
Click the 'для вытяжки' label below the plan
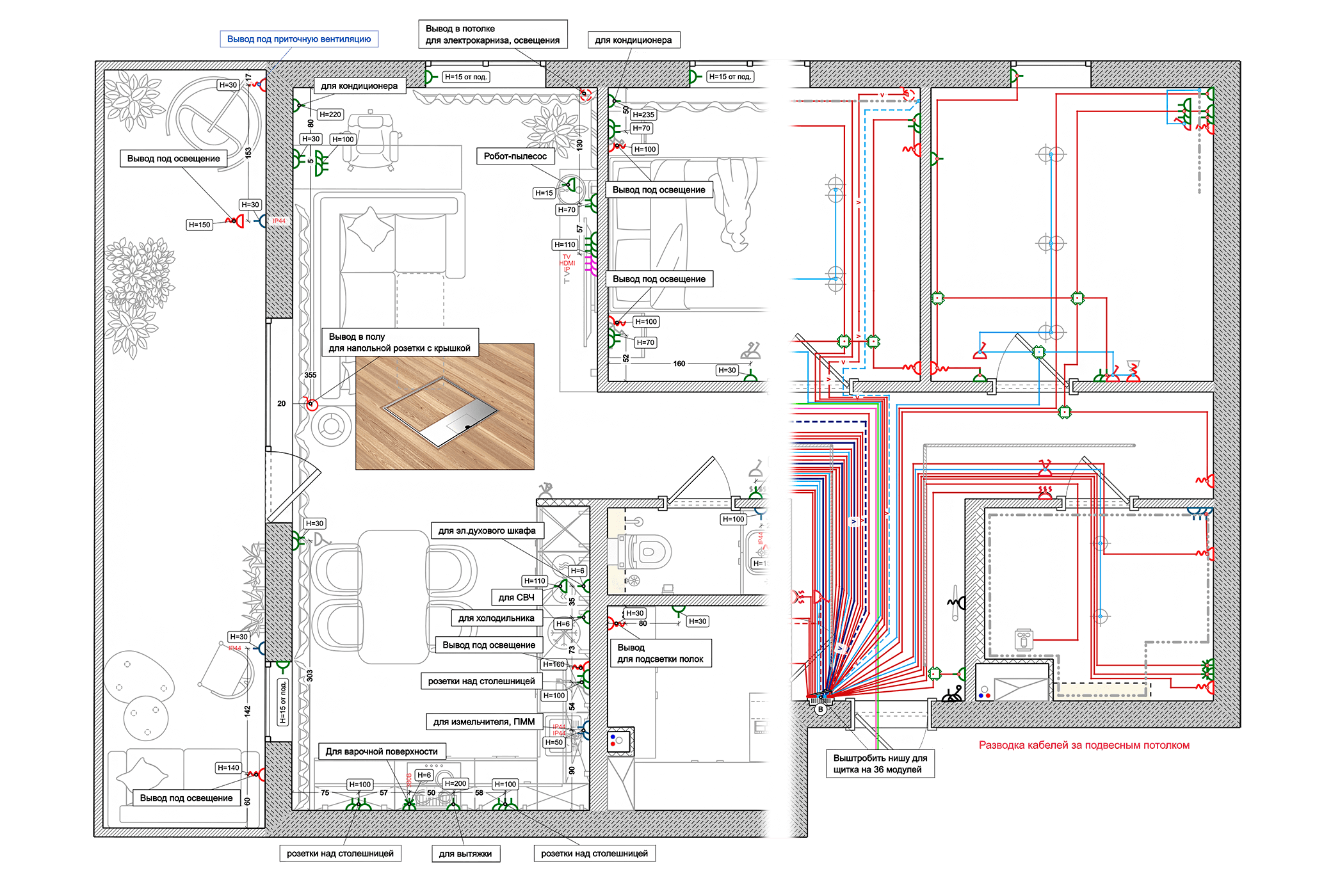[465, 854]
